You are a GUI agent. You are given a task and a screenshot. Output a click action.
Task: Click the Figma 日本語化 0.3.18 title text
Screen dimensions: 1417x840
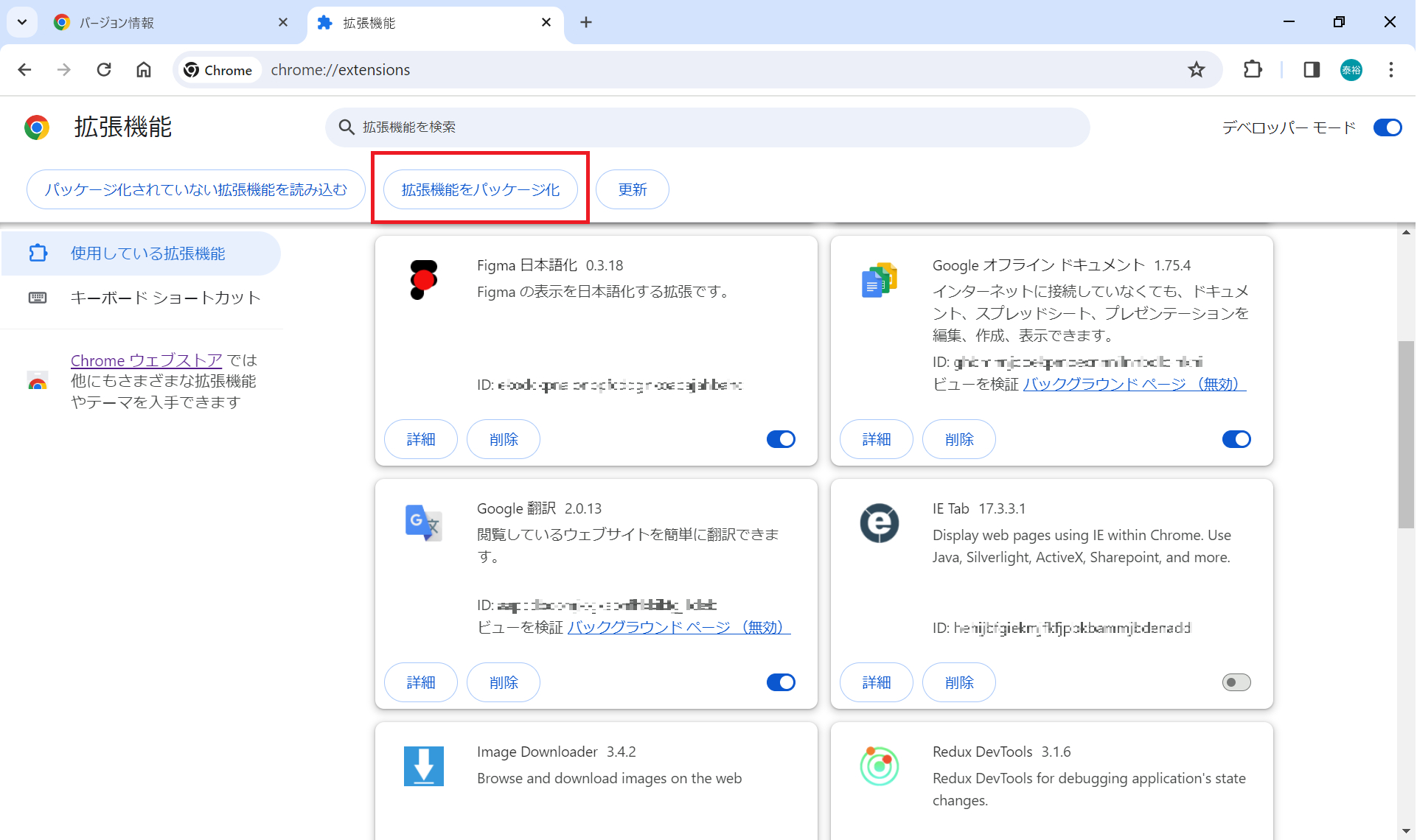tap(550, 265)
